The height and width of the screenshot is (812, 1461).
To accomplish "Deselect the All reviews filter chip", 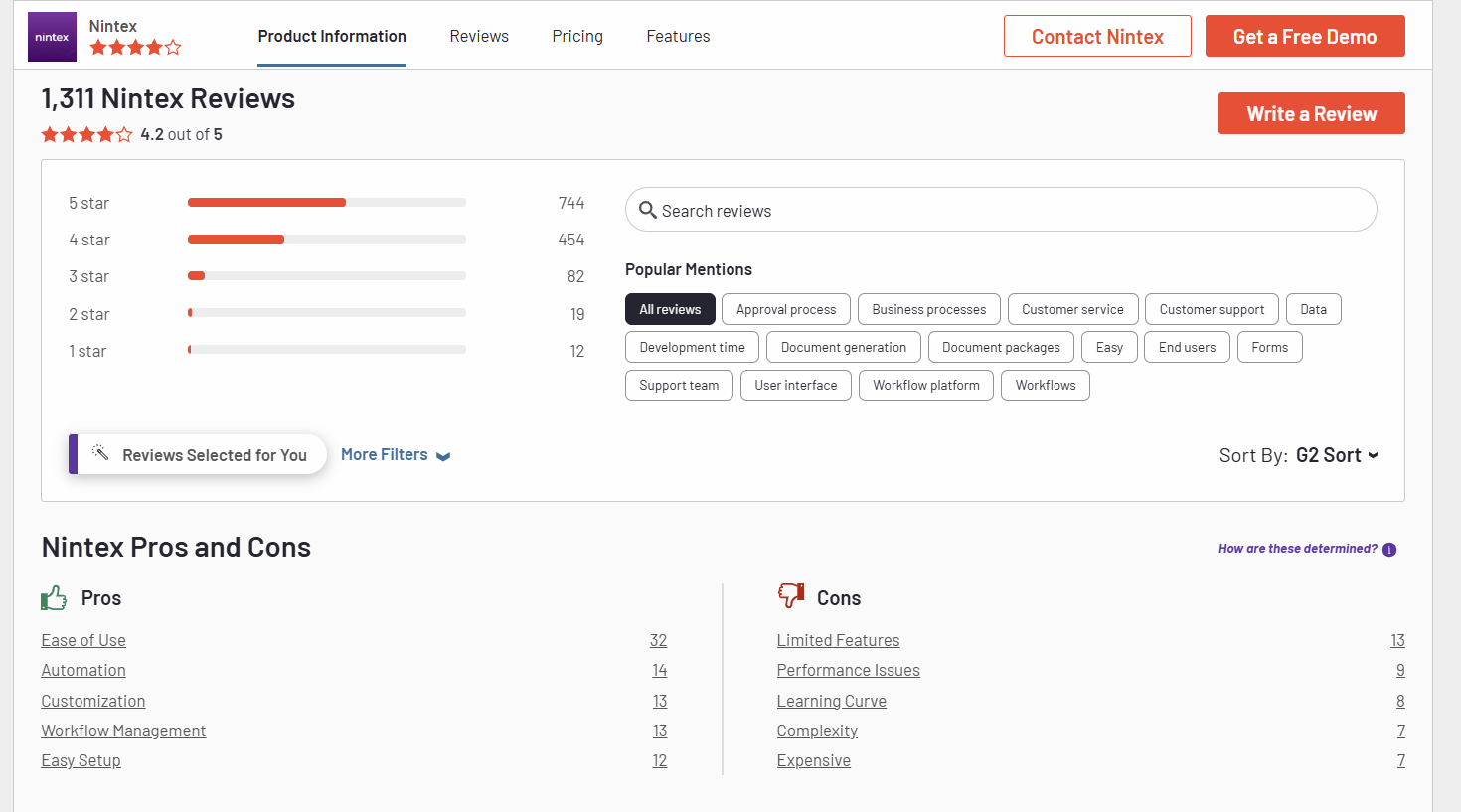I will 670,309.
